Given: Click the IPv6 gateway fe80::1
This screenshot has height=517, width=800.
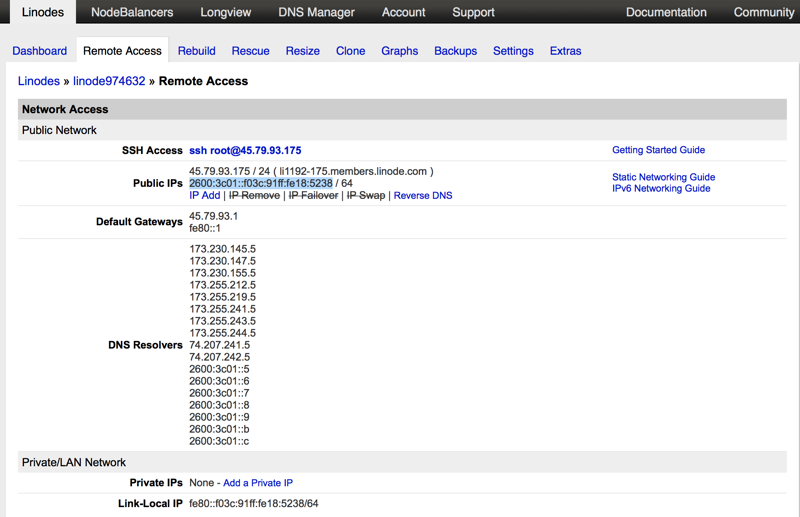Looking at the screenshot, I should pos(205,228).
